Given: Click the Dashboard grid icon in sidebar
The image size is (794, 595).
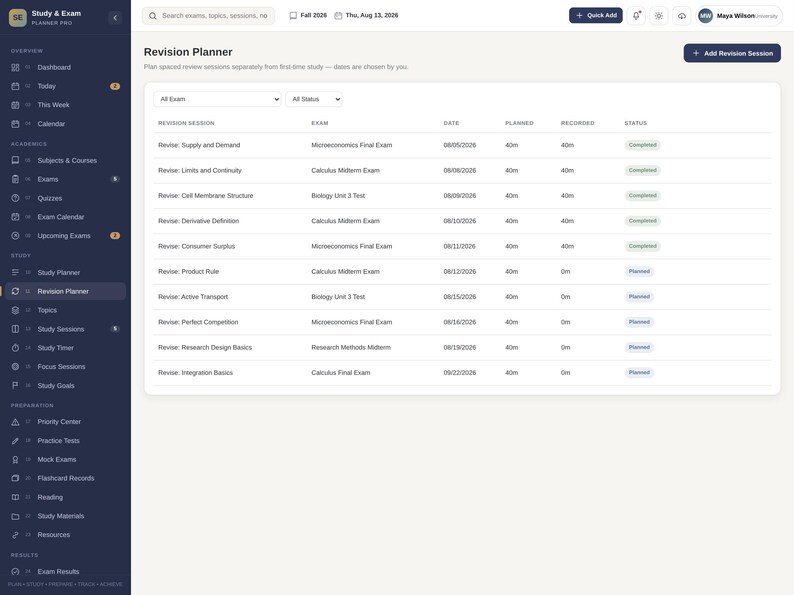Looking at the screenshot, I should [15, 67].
